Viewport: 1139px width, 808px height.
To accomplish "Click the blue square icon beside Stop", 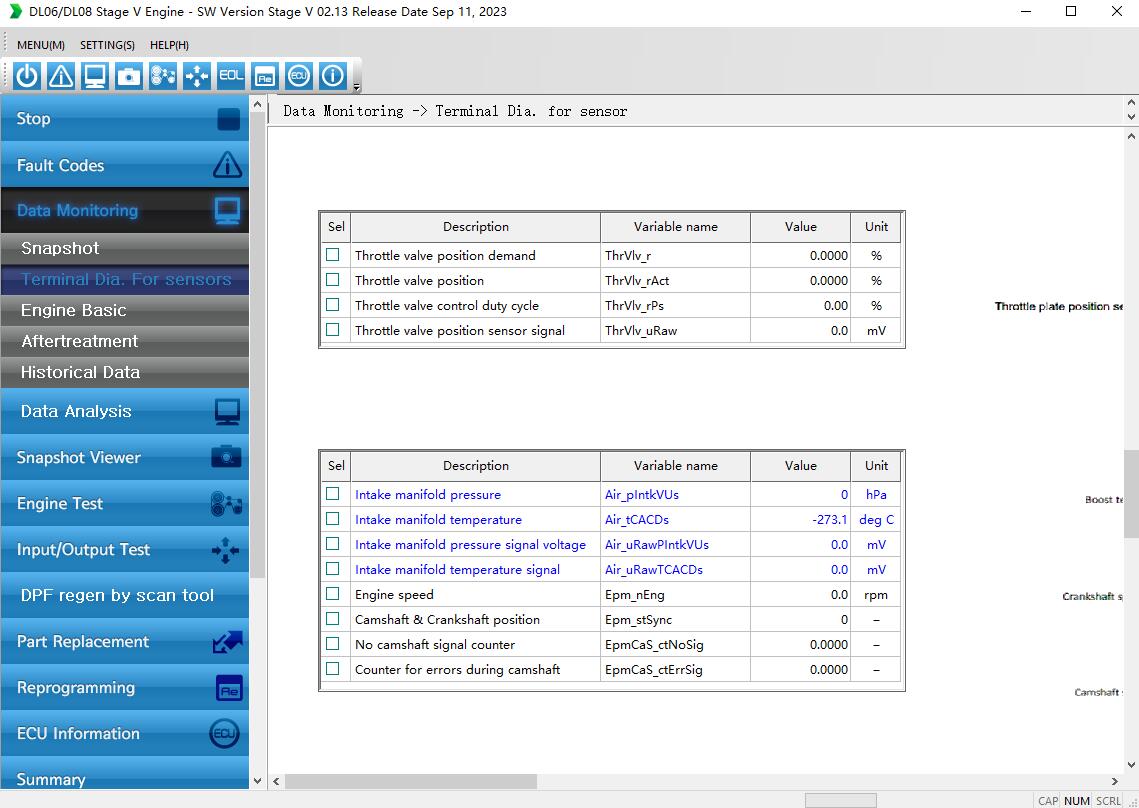I will tap(228, 119).
